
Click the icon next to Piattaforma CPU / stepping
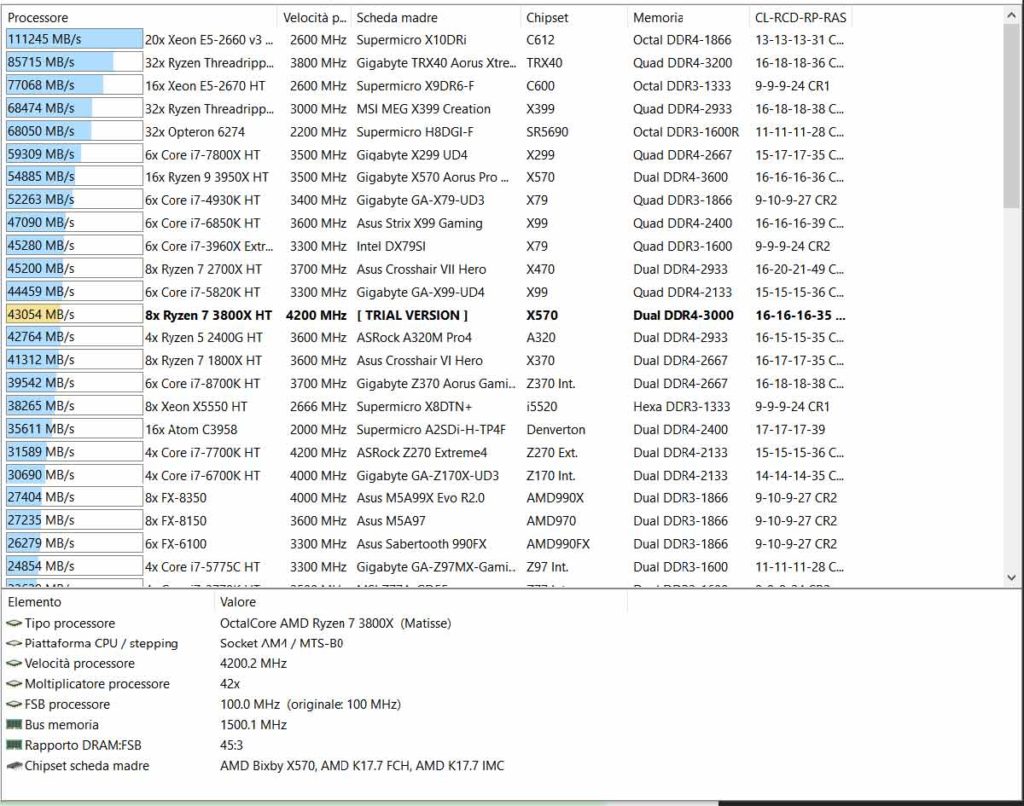pos(14,644)
